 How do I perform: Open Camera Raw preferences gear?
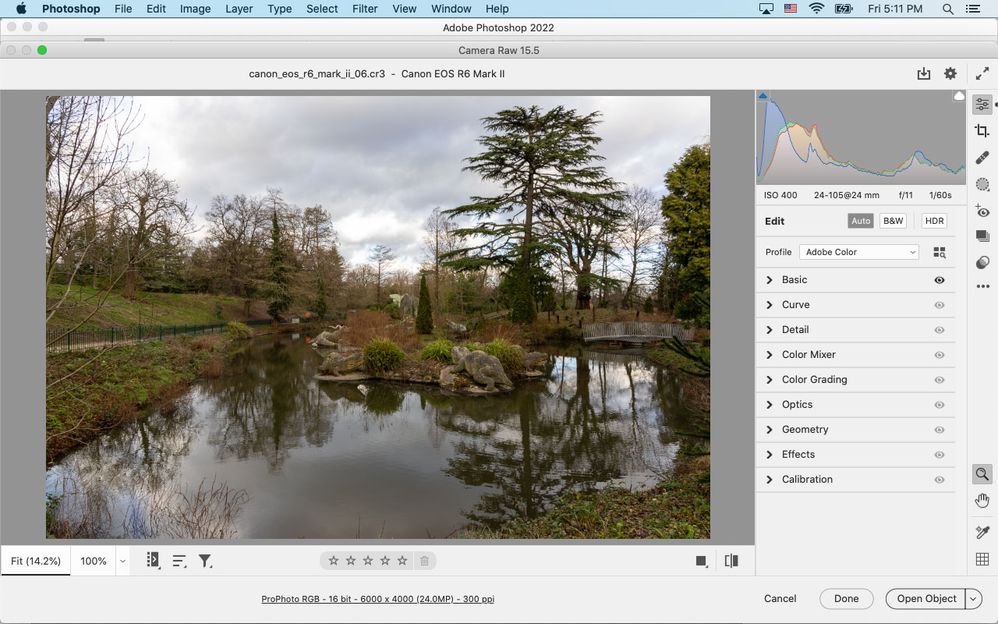point(950,74)
